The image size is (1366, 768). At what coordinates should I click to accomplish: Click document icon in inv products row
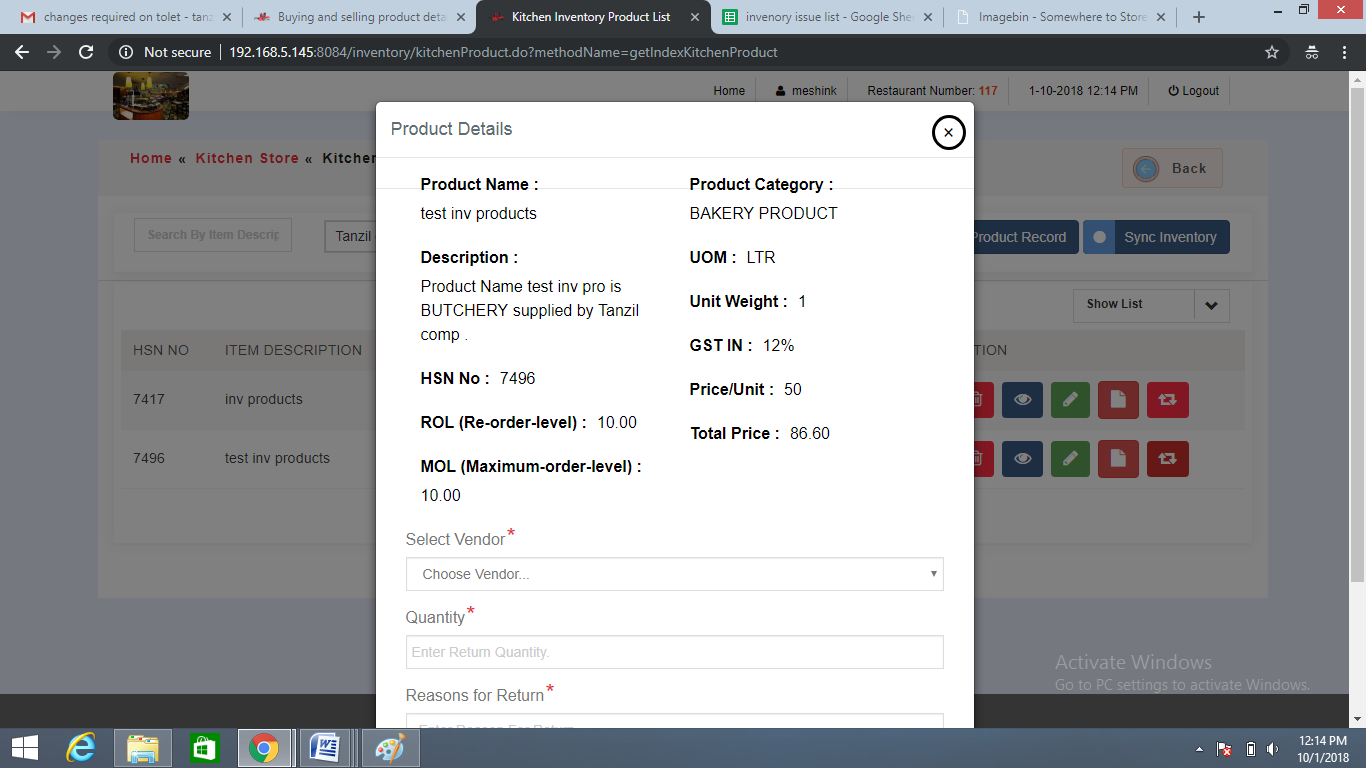click(1118, 400)
